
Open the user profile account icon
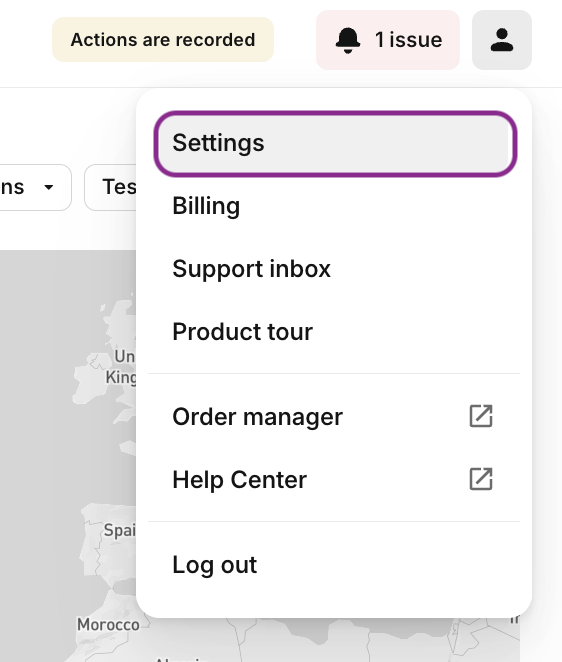(502, 40)
